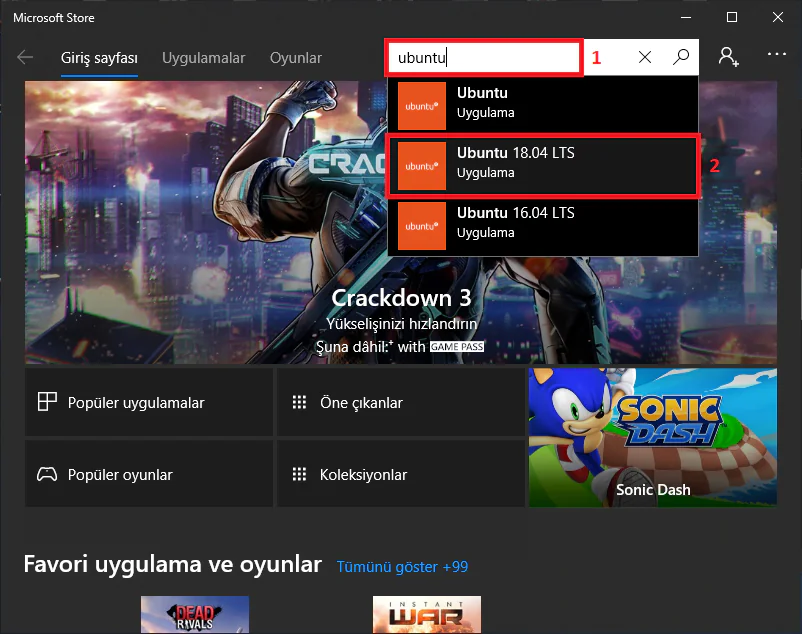Switch to Giriş sayfası tab

(x=99, y=58)
